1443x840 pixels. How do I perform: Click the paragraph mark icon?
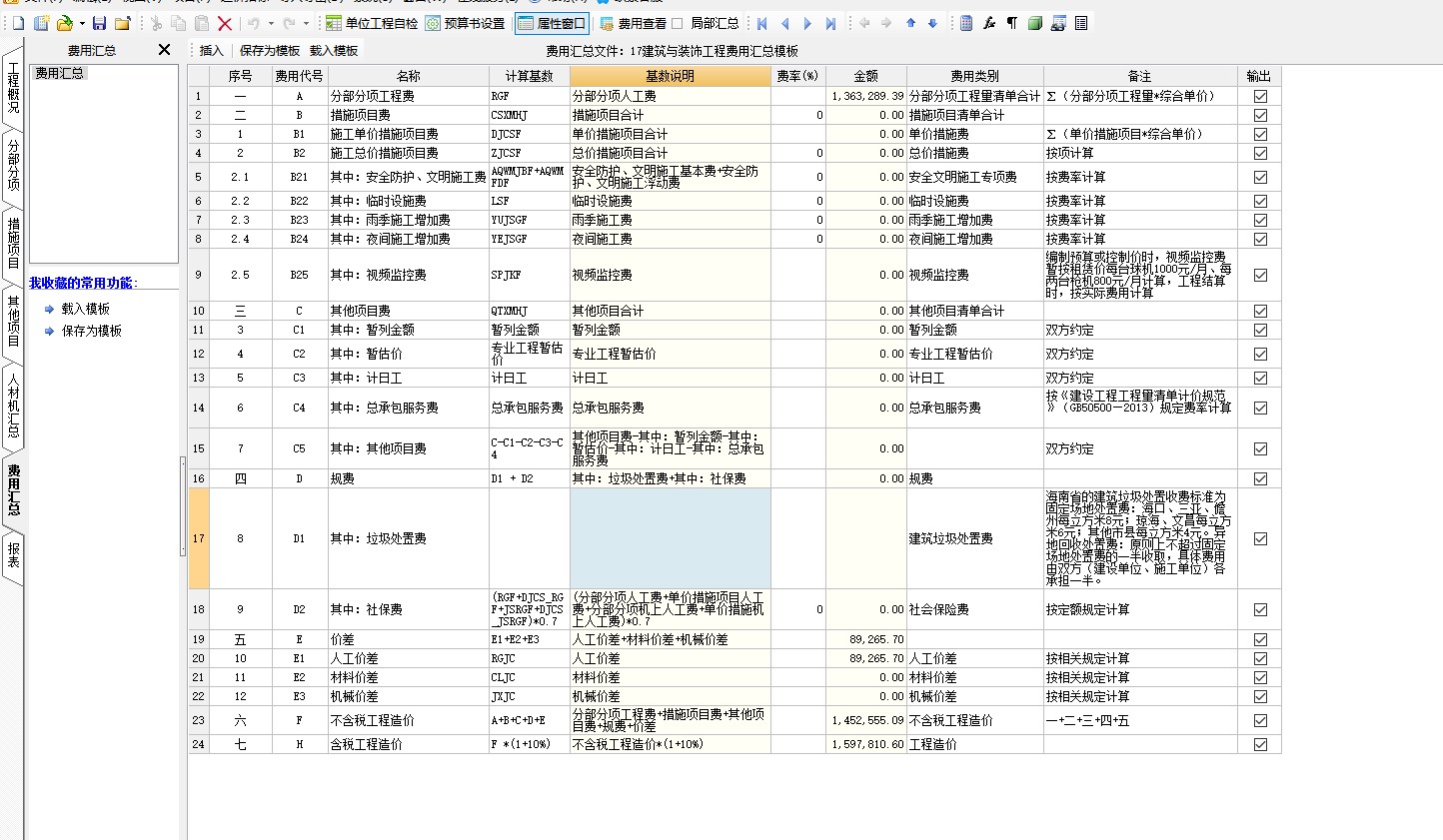tap(1012, 23)
